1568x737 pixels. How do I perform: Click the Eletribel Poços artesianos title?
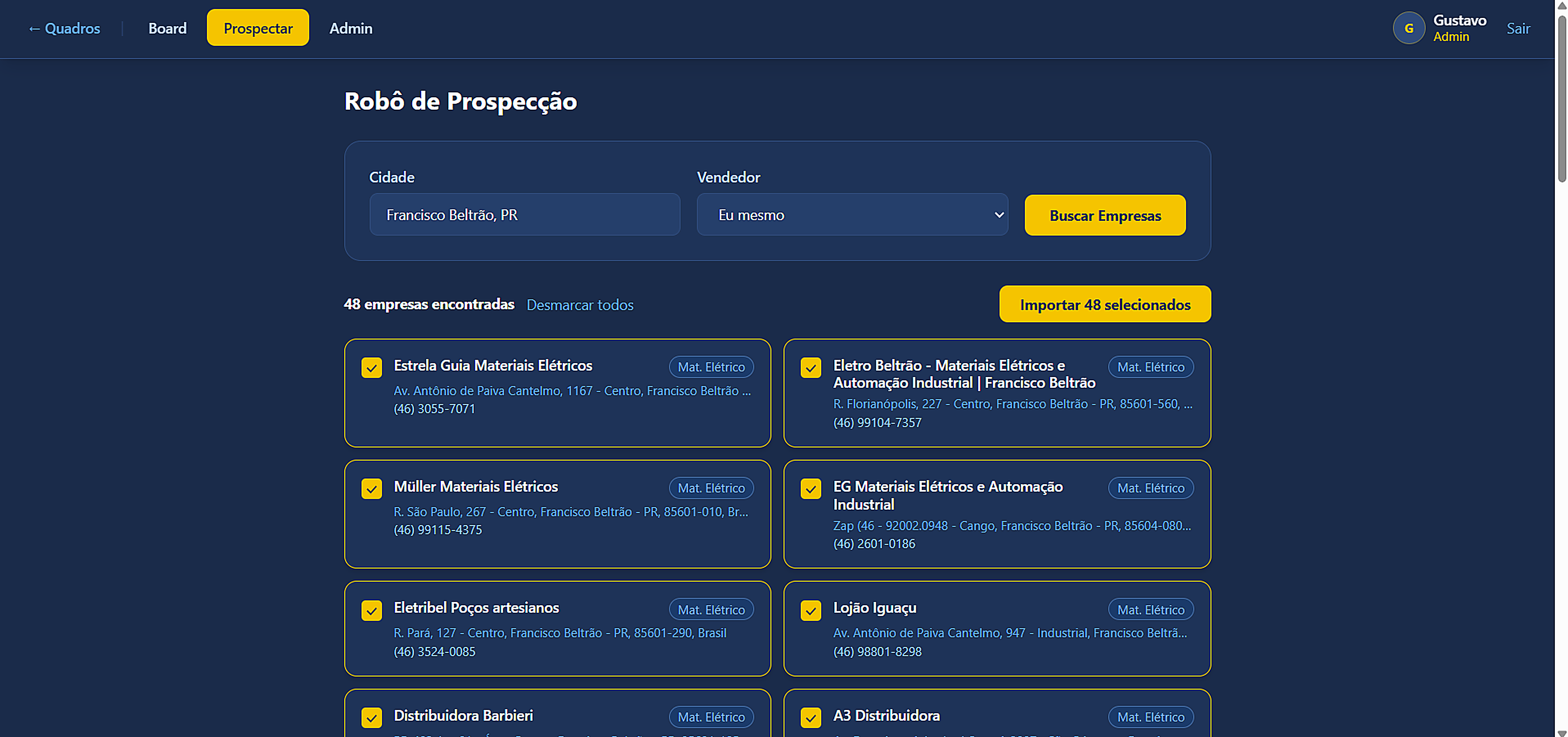[476, 608]
